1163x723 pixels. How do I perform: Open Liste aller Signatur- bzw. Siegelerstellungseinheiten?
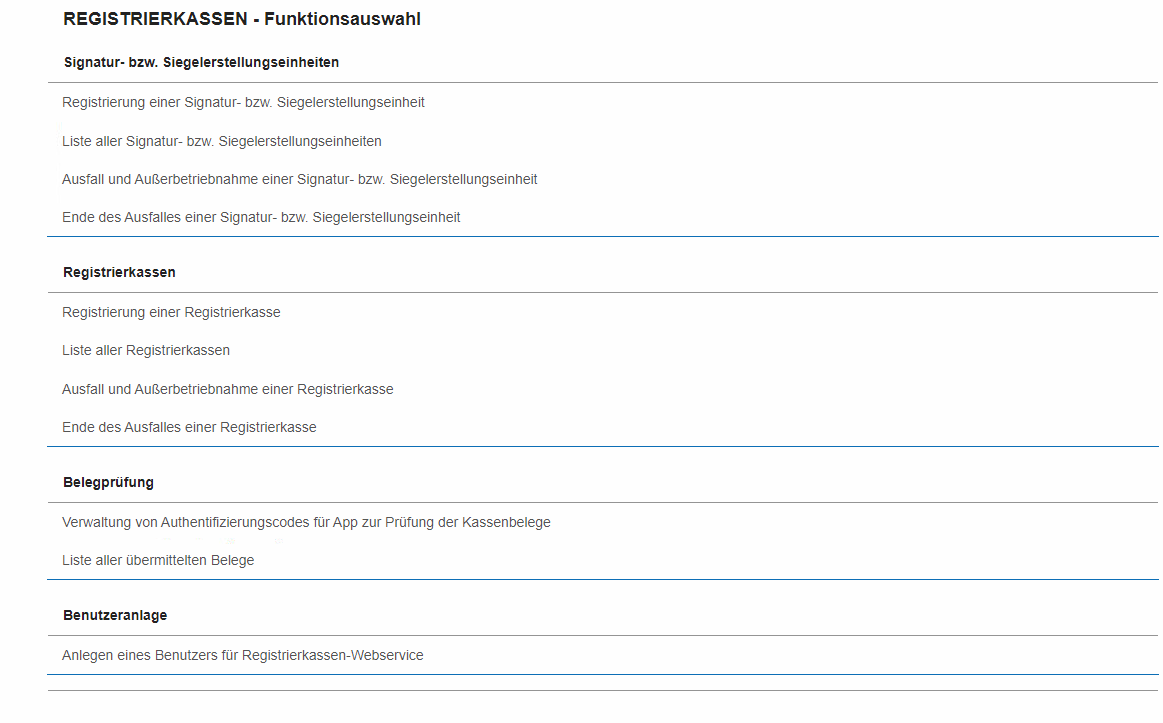click(221, 141)
